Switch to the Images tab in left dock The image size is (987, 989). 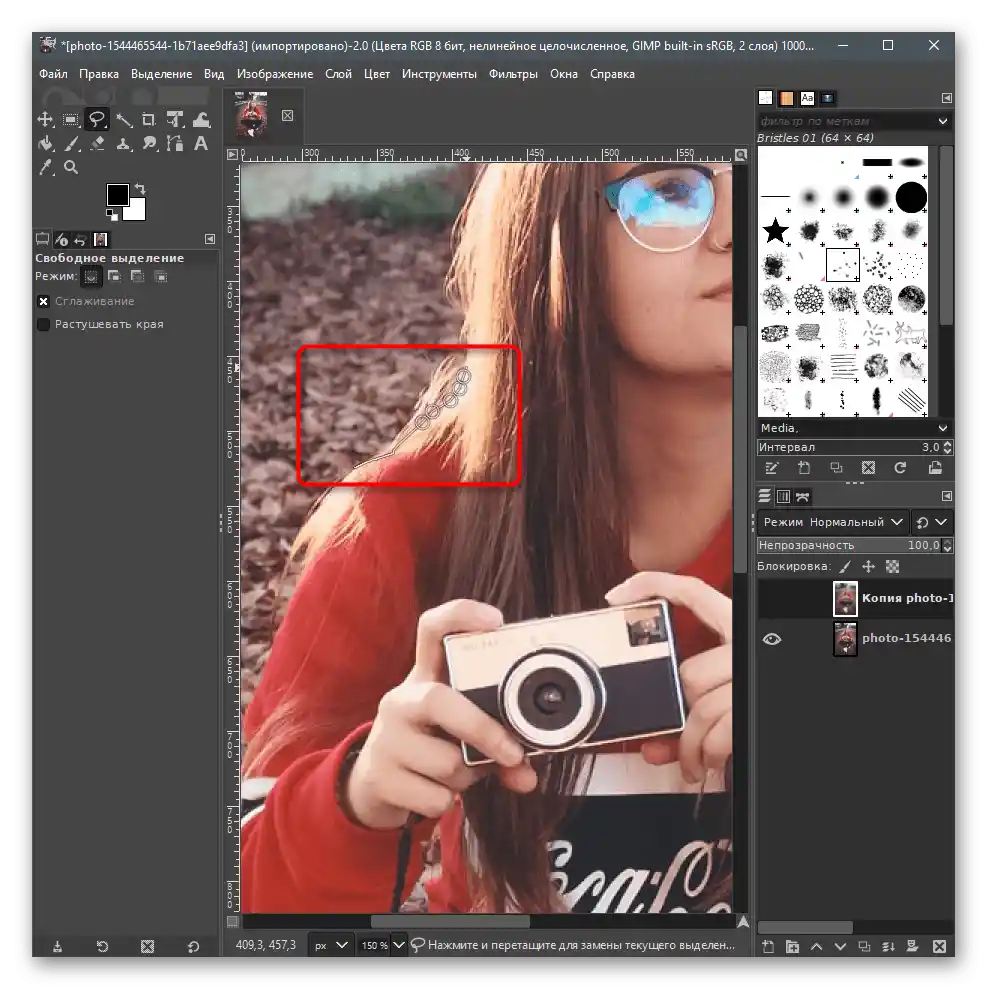tap(100, 239)
